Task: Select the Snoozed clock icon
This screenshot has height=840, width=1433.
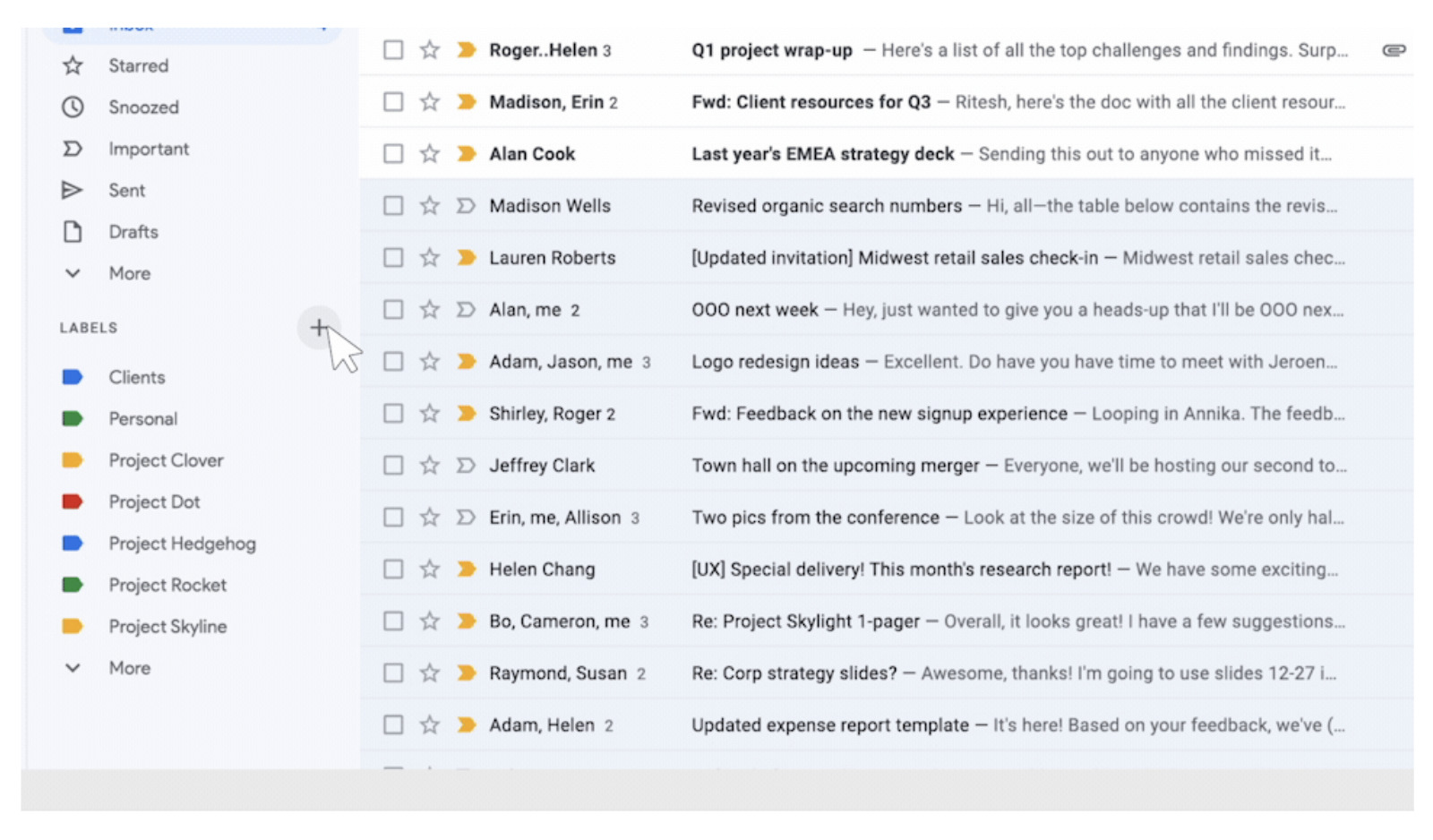Action: (73, 107)
